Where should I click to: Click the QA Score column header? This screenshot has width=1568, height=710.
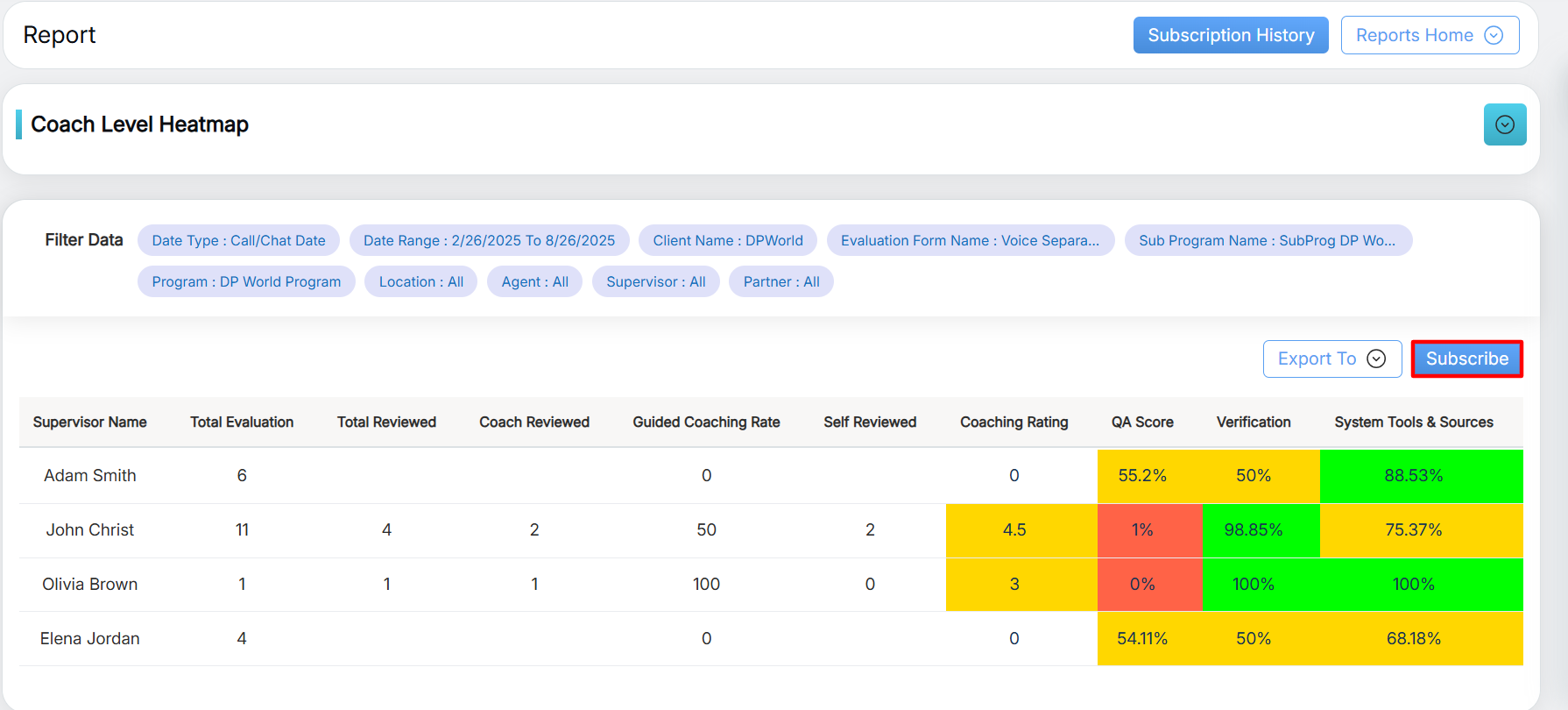(x=1142, y=422)
